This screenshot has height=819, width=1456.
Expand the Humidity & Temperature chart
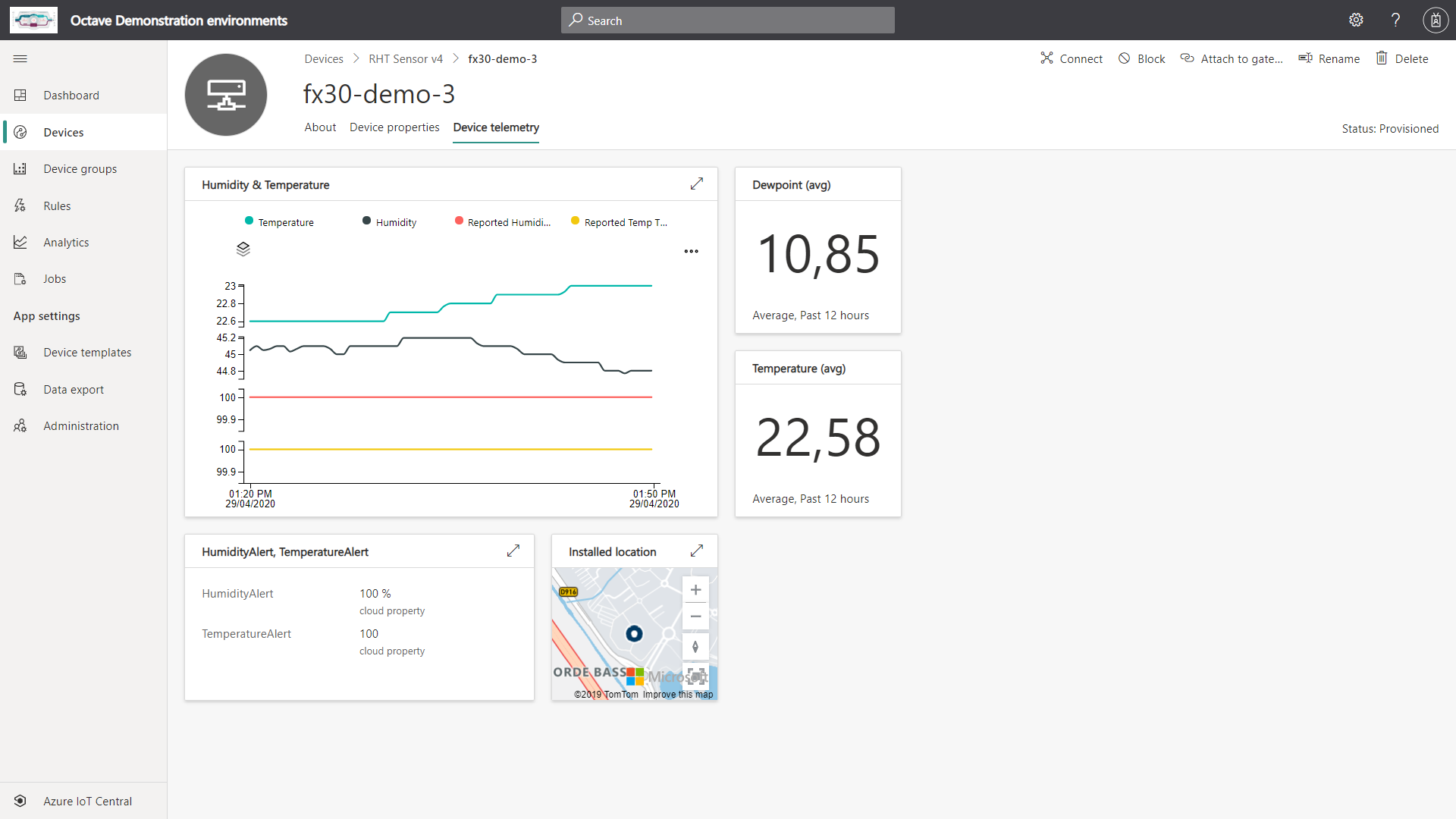697,184
